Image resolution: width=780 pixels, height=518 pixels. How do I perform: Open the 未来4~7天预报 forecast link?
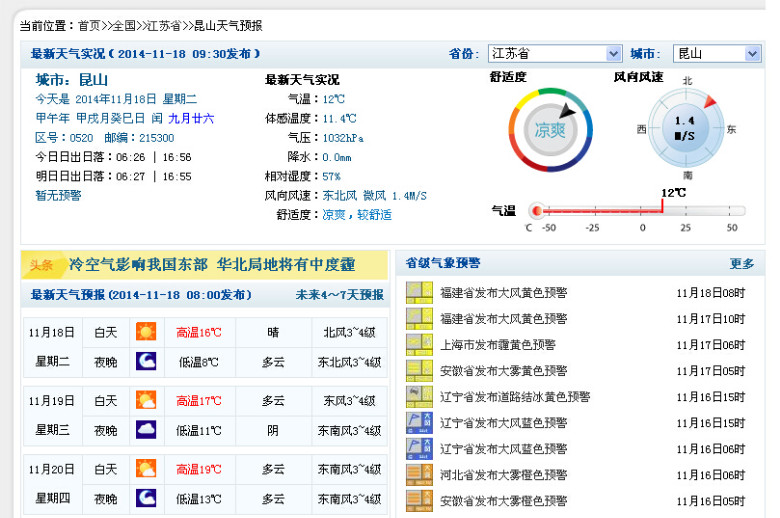[x=339, y=295]
